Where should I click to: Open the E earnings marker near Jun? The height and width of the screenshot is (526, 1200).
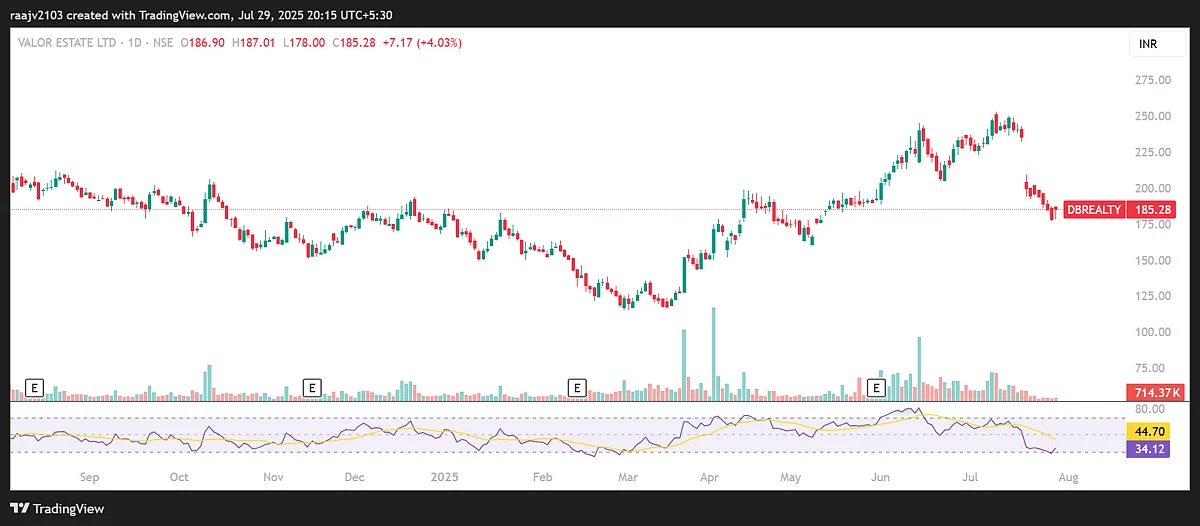coord(877,386)
